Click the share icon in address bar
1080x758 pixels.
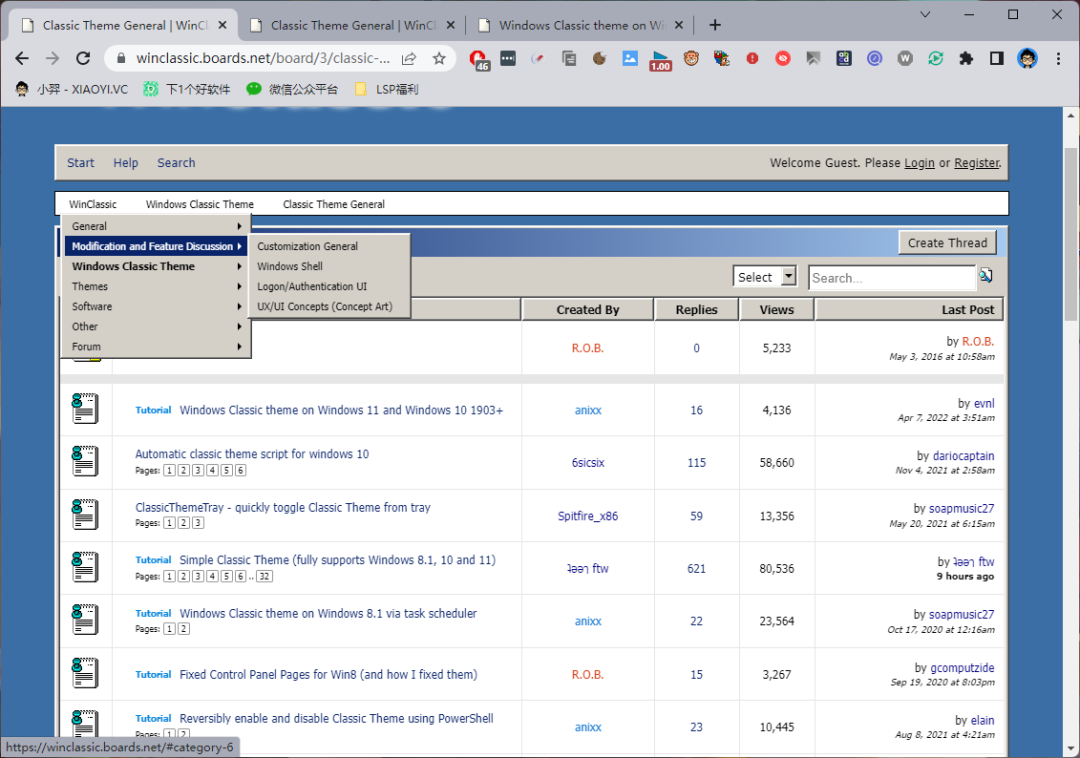point(409,59)
